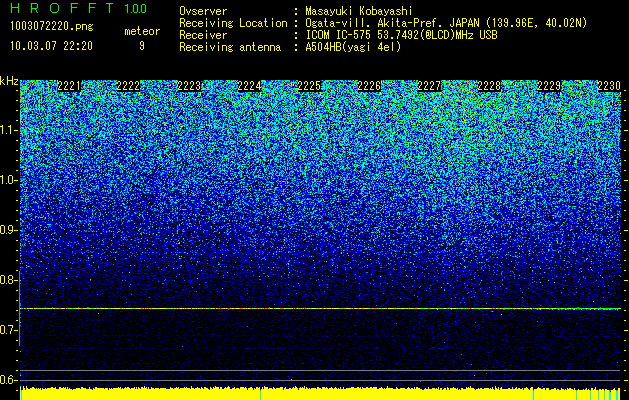Viewport: 629px width, 400px height.
Task: Click the 2223 time marker
Action: [189, 86]
